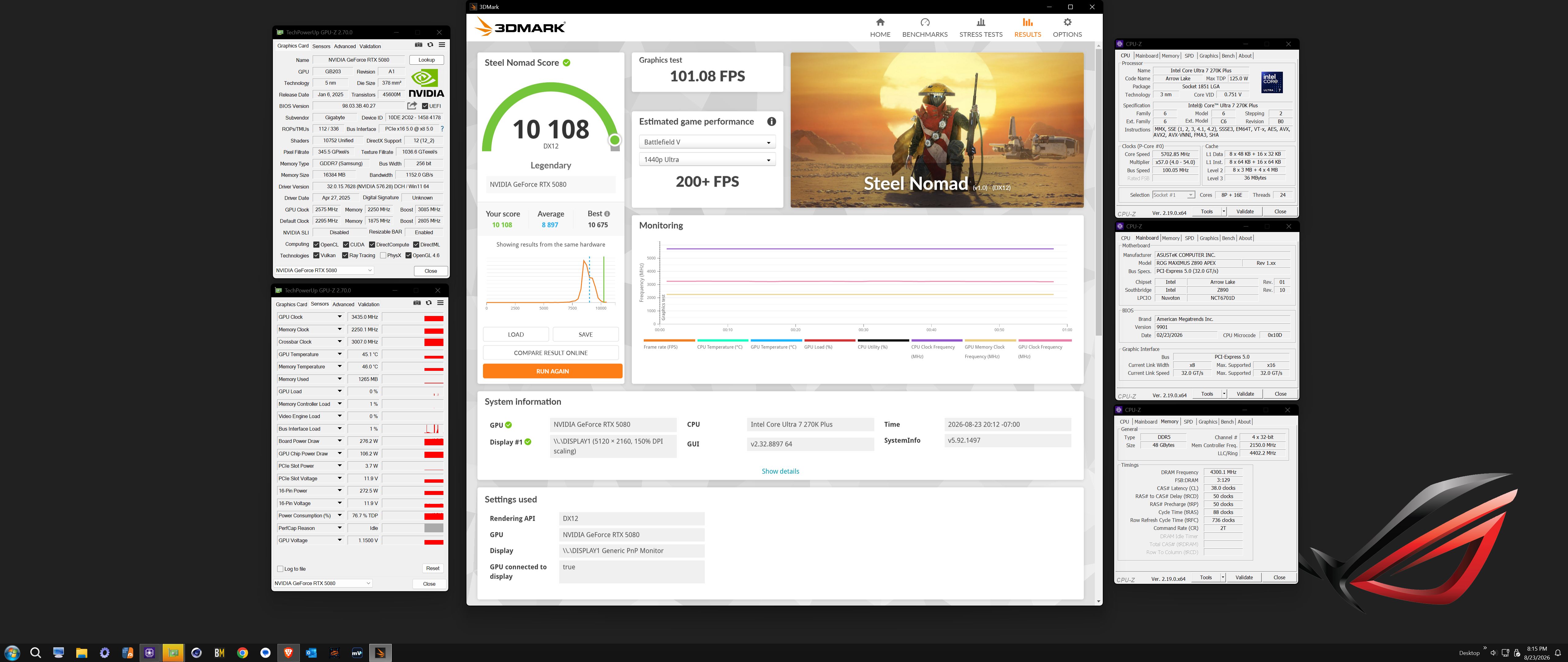Open the Graphics tab in CPU-Z Memory window
The width and height of the screenshot is (1568, 662).
tap(1208, 421)
